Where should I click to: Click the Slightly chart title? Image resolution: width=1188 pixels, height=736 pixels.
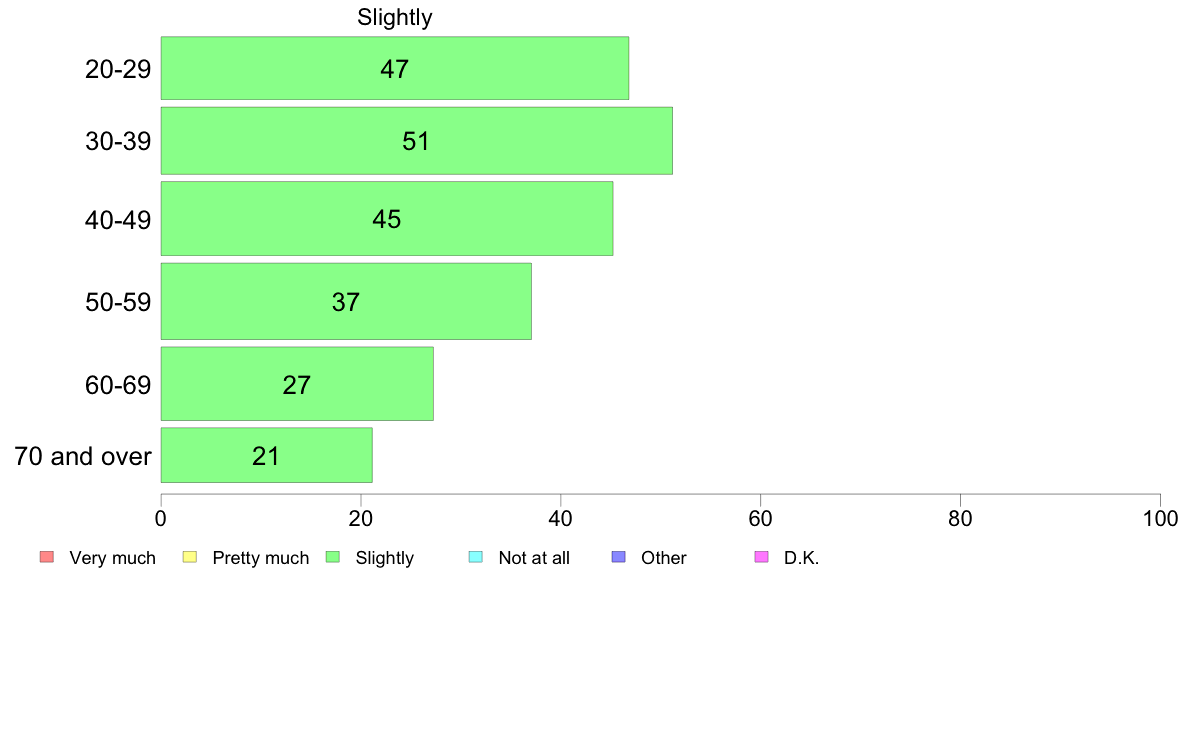394,18
